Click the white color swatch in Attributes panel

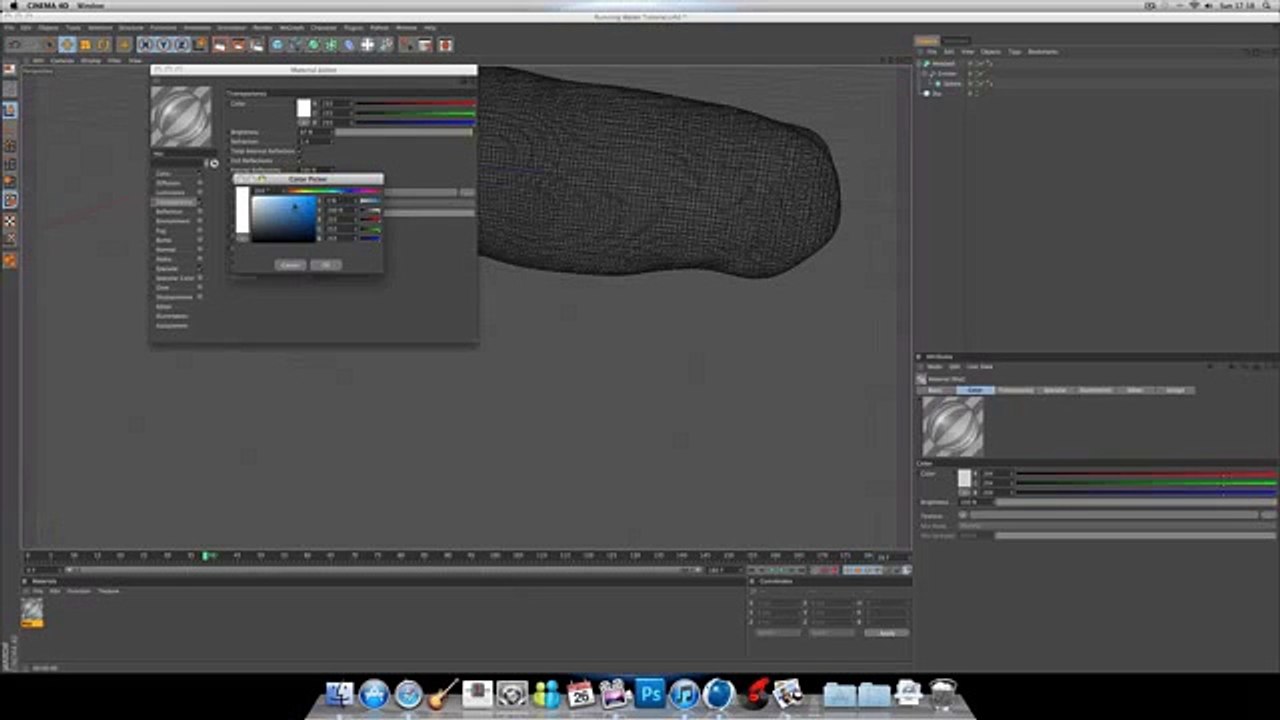pos(964,478)
